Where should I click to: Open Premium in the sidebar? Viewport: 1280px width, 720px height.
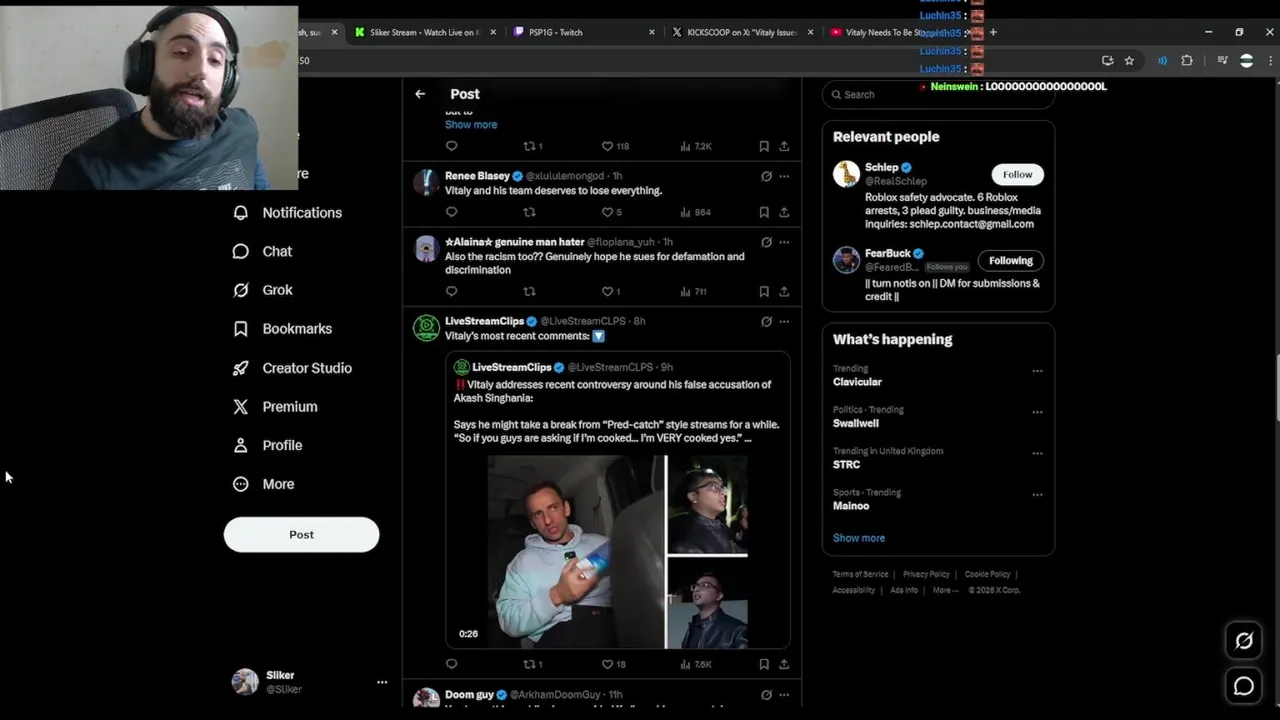coord(275,407)
